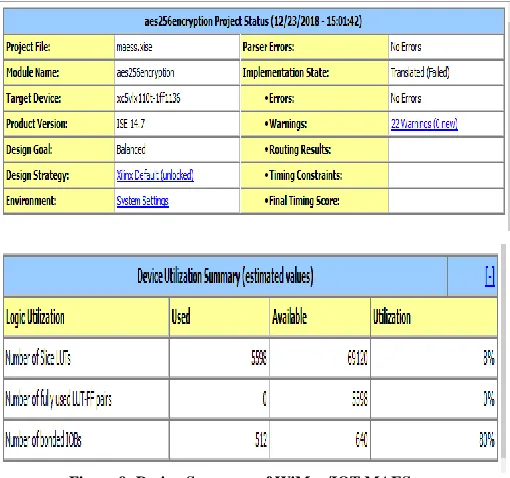Click the Available column header
The width and height of the screenshot is (510, 478).
(320, 317)
